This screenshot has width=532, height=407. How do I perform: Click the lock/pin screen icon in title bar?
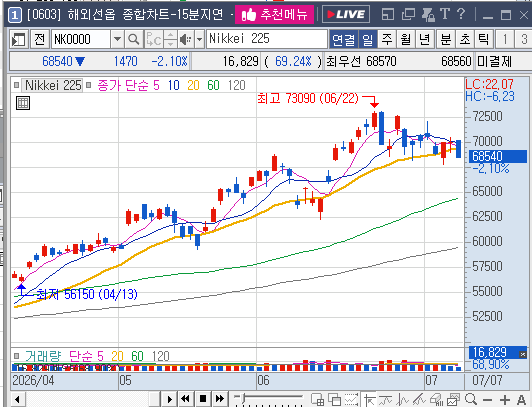(x=428, y=14)
